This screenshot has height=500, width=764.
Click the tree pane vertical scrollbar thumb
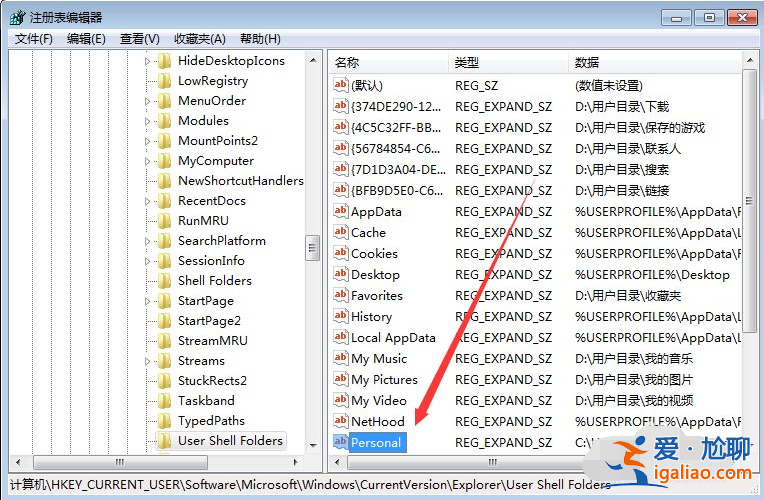click(312, 248)
